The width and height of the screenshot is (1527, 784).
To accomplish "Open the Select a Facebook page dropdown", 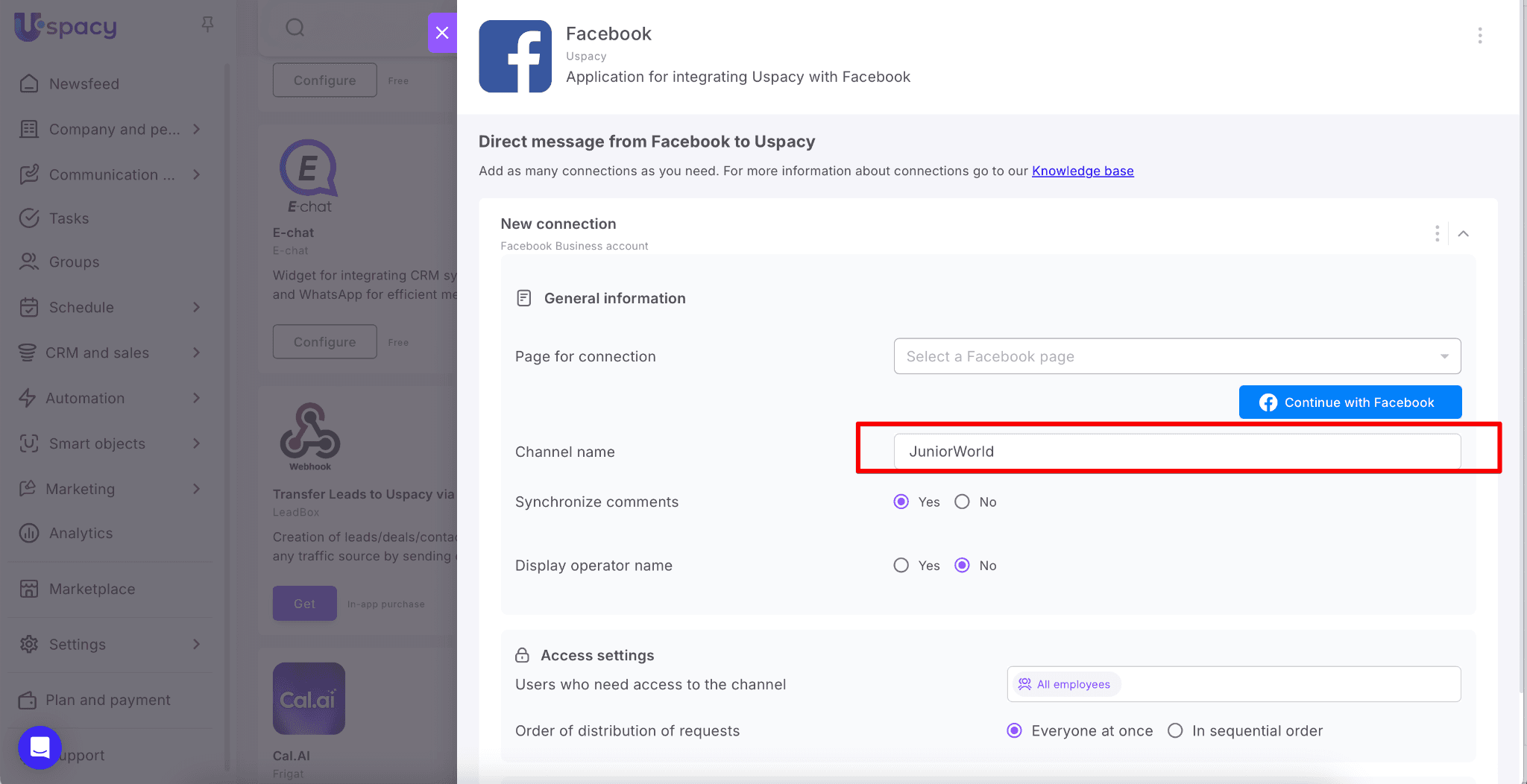I will coord(1177,356).
